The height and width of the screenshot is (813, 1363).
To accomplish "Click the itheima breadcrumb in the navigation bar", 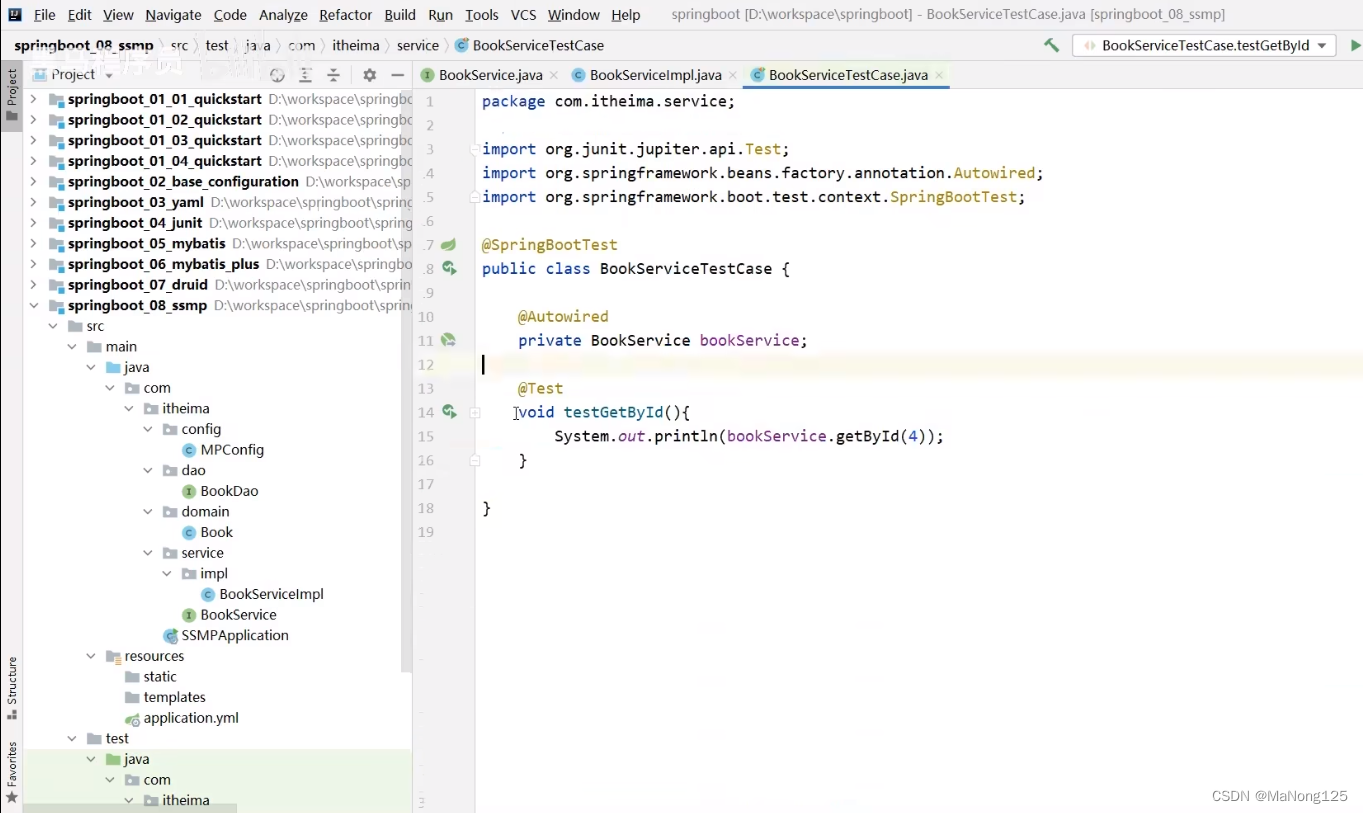I will pyautogui.click(x=355, y=45).
